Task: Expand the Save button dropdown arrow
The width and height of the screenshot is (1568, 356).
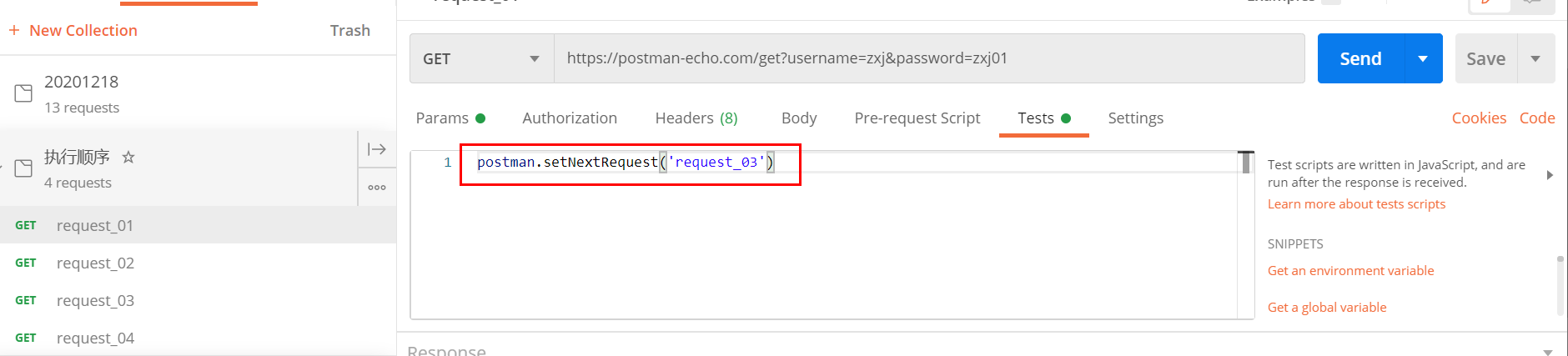Action: [x=1535, y=58]
